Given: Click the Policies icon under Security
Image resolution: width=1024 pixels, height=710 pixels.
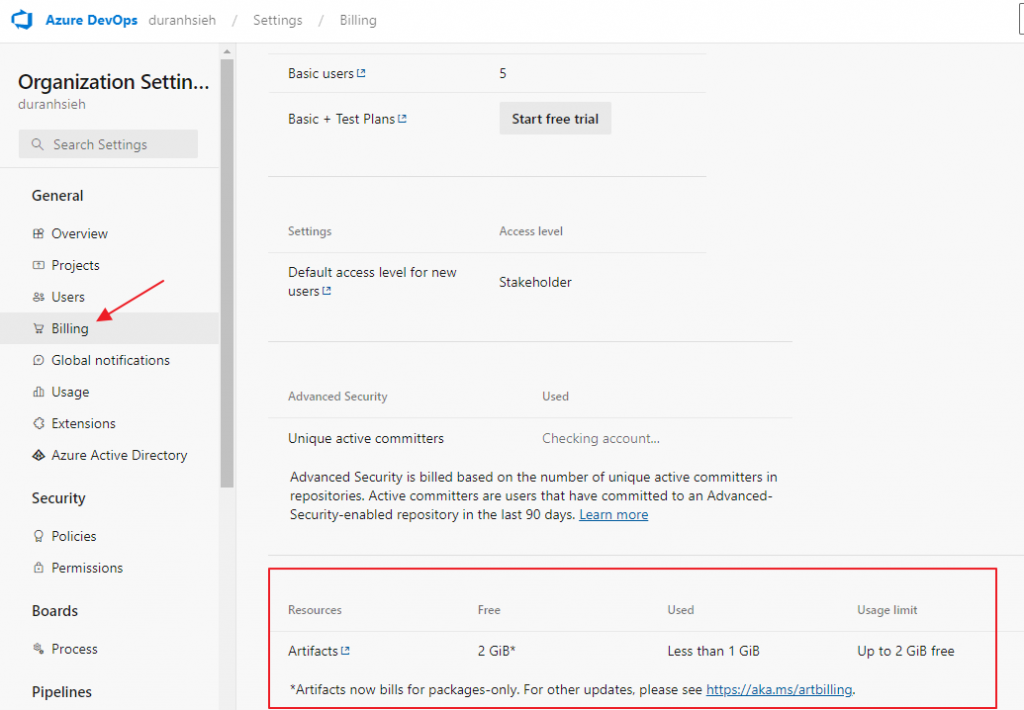Looking at the screenshot, I should 39,536.
